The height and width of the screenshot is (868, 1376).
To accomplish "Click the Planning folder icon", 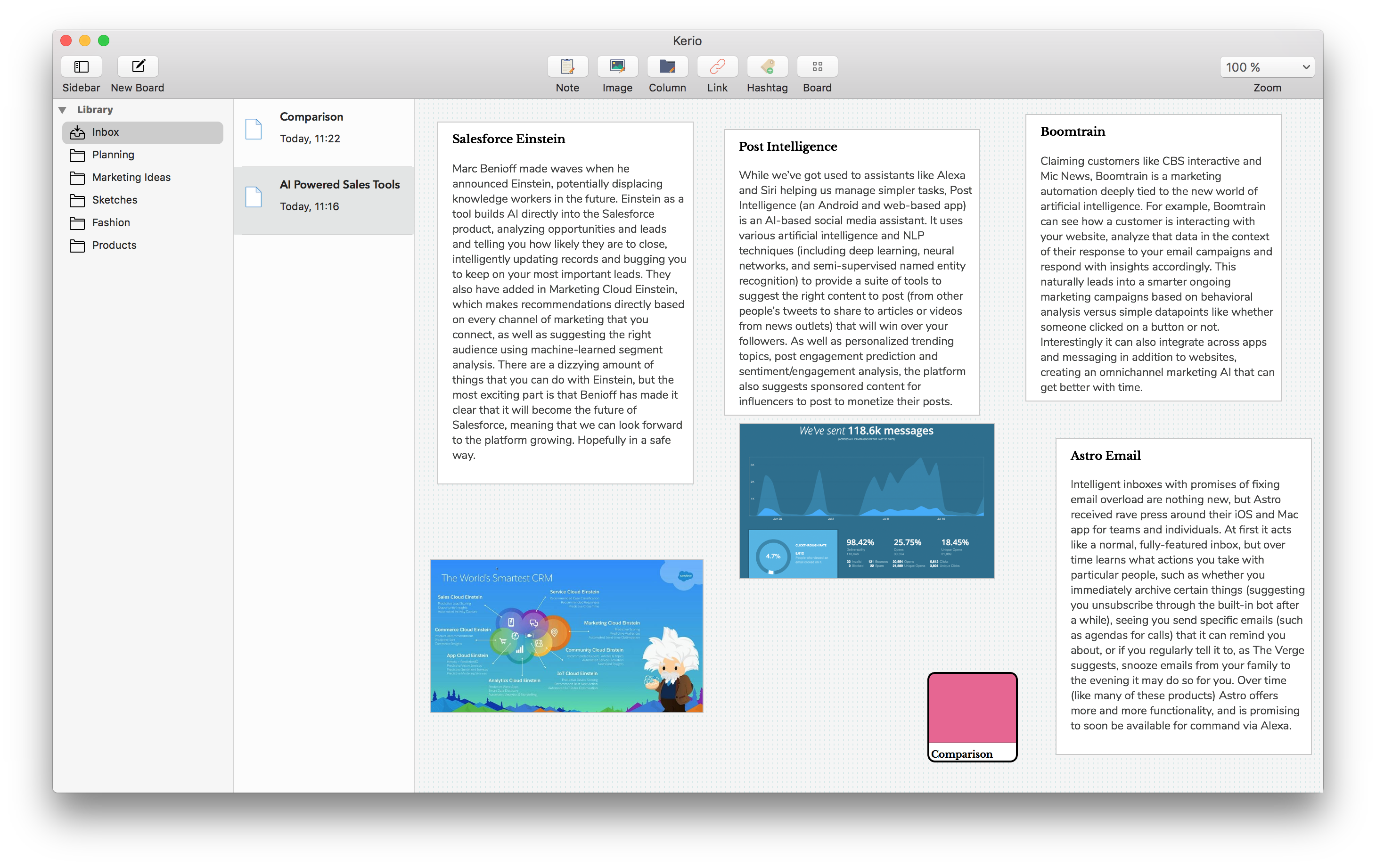I will tap(77, 156).
